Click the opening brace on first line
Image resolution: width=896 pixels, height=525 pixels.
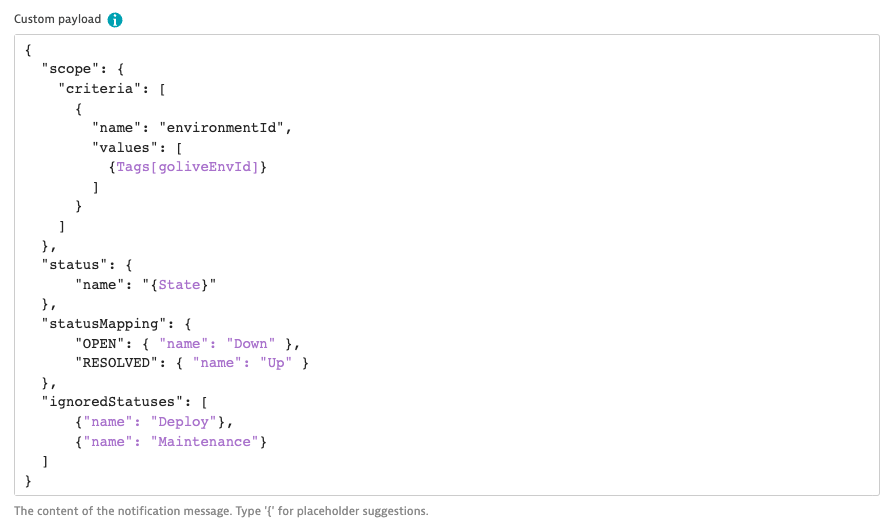29,49
